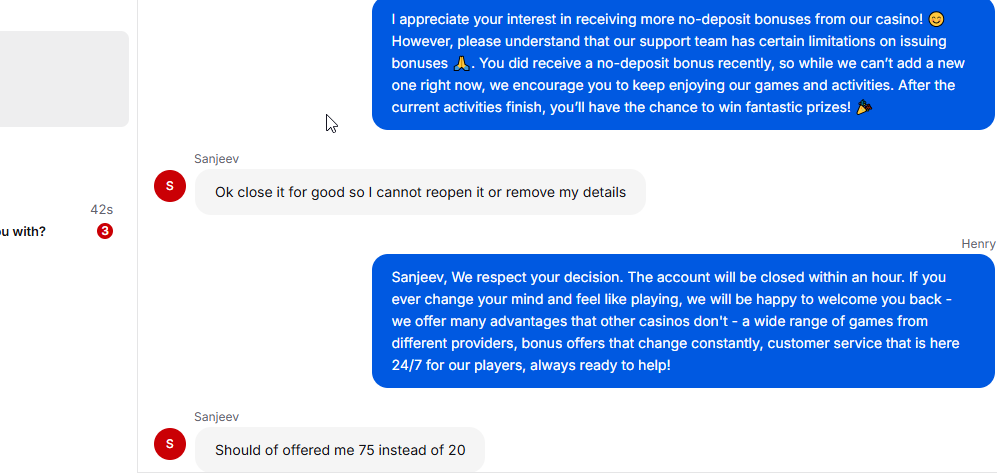Click Sanjeev's avatar beside "Should of offered" message
997x473 pixels.
(x=170, y=444)
